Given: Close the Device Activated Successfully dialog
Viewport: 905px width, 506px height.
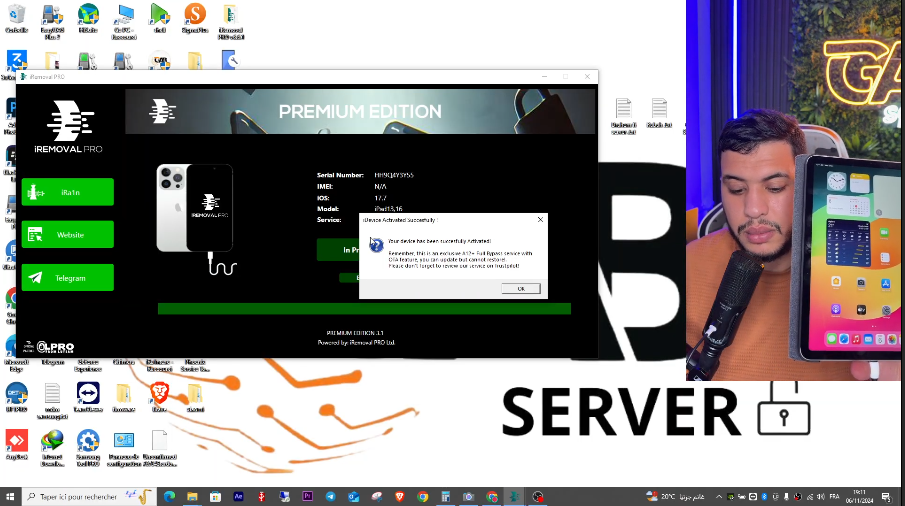Looking at the screenshot, I should [540, 220].
